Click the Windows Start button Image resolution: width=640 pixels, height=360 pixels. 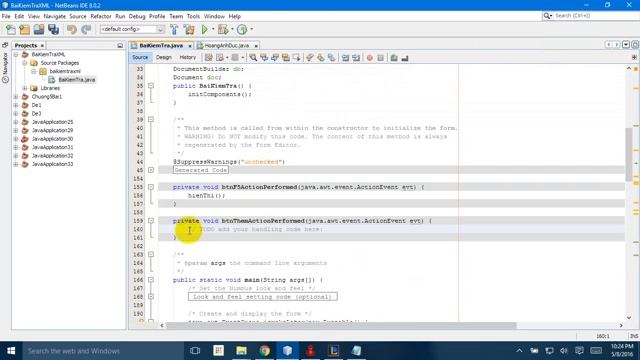point(11,351)
